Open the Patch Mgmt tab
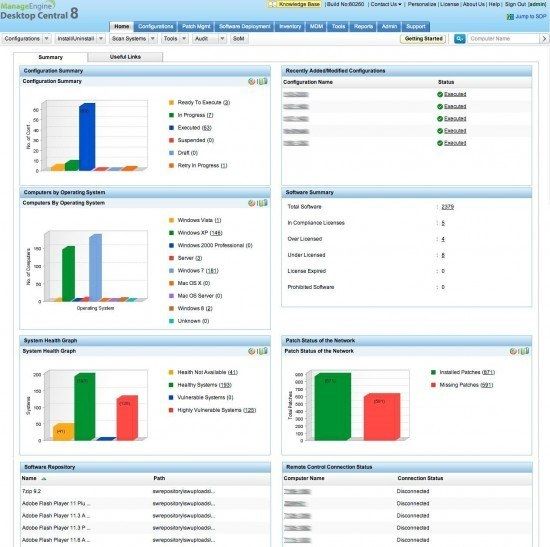The image size is (550, 547). pyautogui.click(x=196, y=27)
